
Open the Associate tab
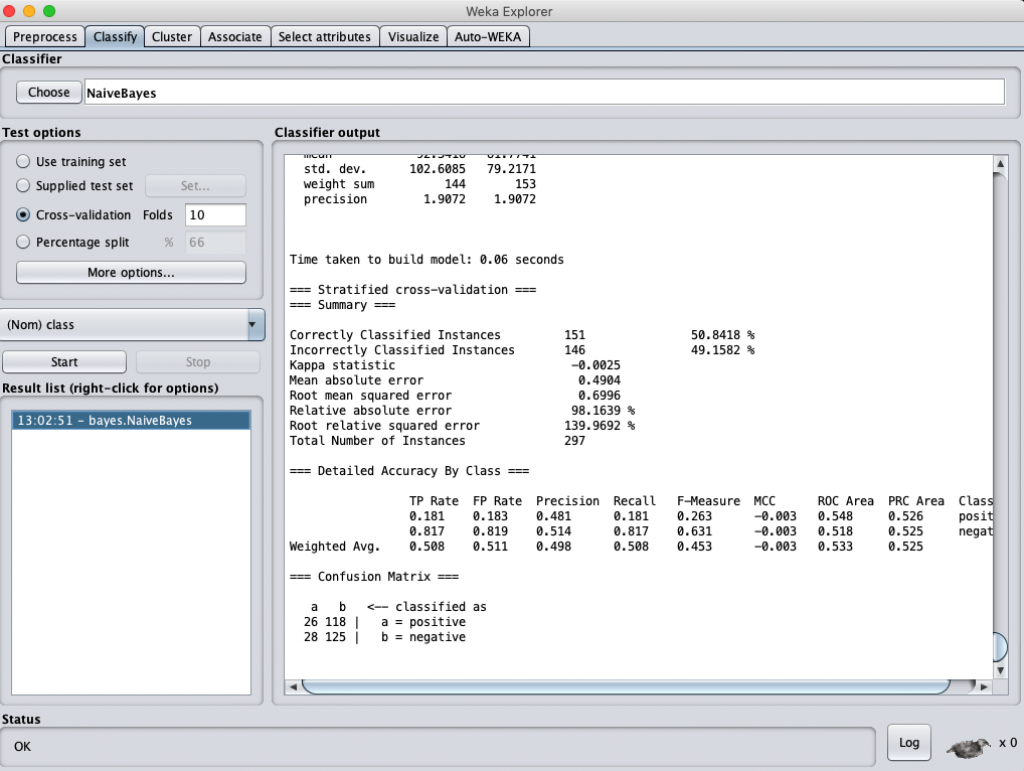(235, 37)
